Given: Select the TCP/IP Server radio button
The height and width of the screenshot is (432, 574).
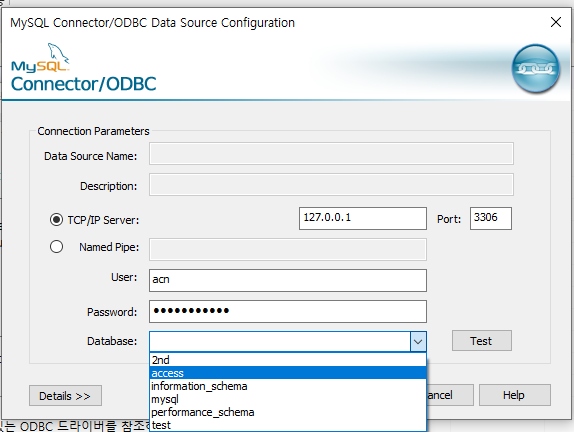Looking at the screenshot, I should pyautogui.click(x=56, y=220).
